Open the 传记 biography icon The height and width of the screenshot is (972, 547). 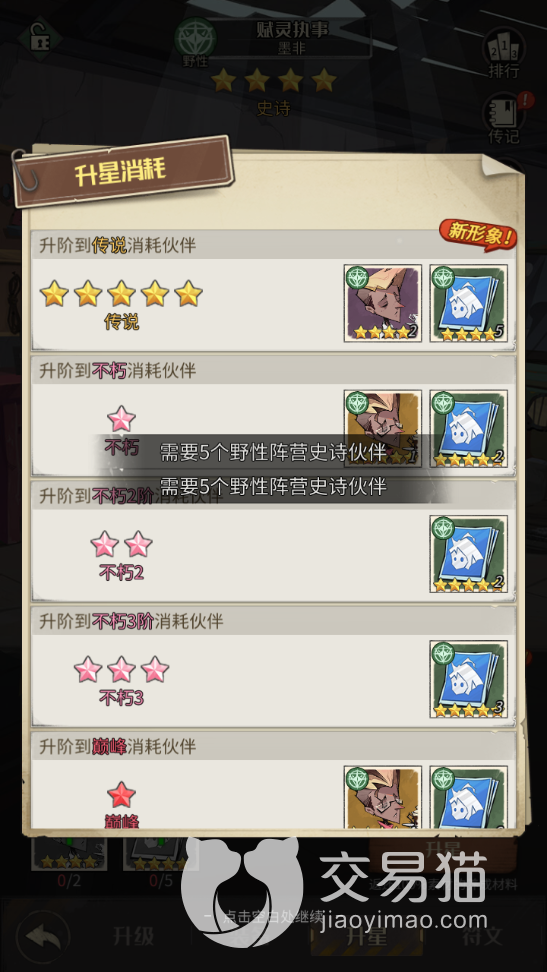[x=504, y=118]
